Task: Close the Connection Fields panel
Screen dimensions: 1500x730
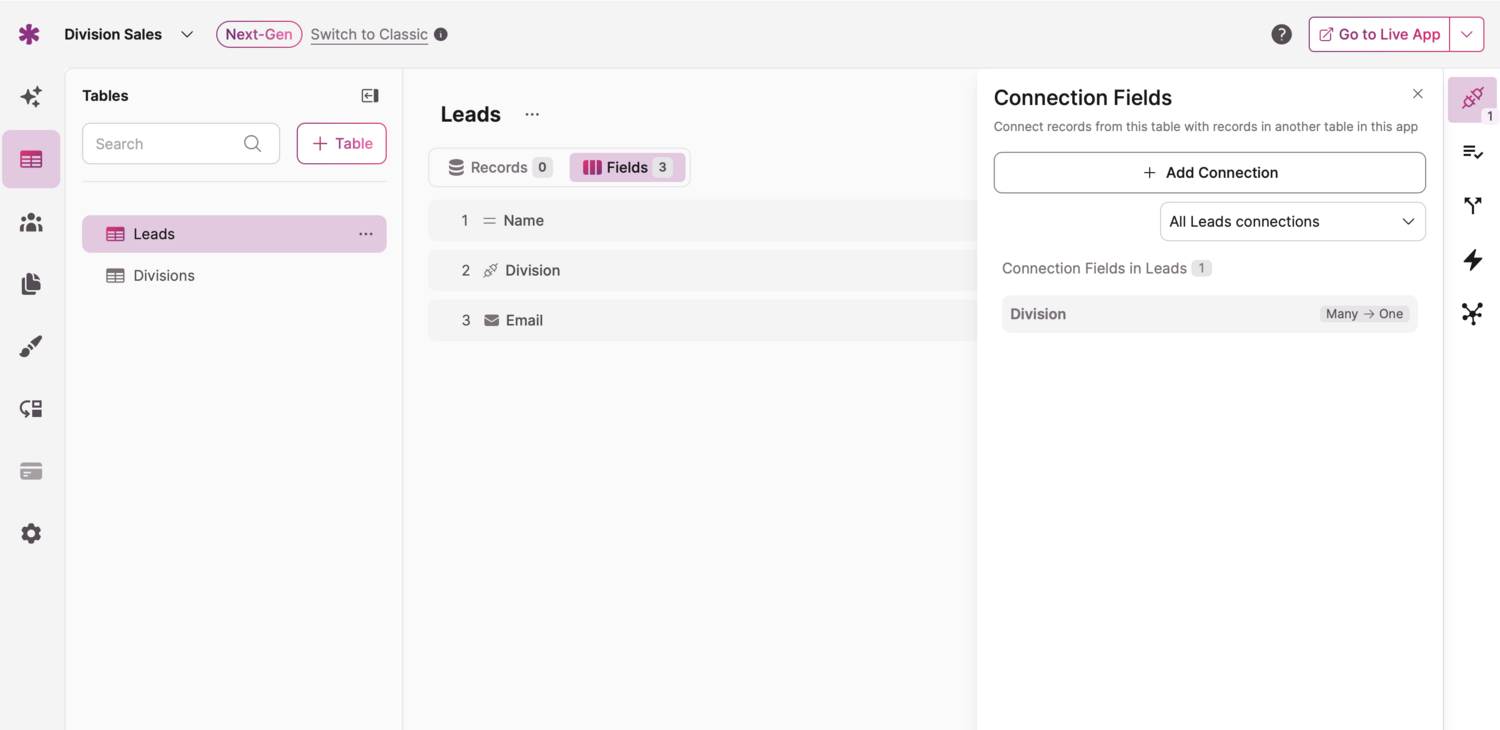Action: pos(1417,94)
